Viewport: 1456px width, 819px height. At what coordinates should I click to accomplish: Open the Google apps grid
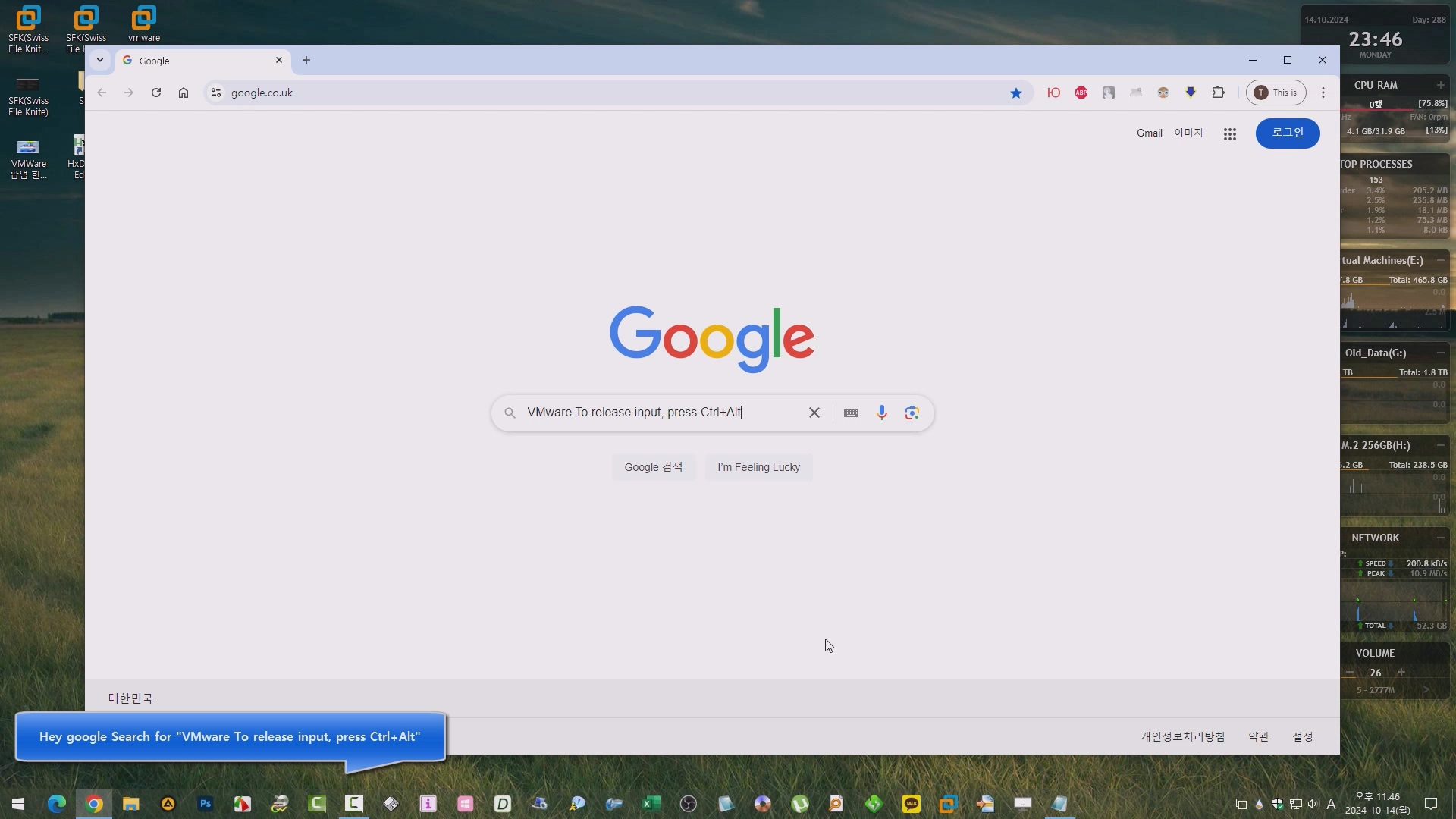pos(1230,134)
